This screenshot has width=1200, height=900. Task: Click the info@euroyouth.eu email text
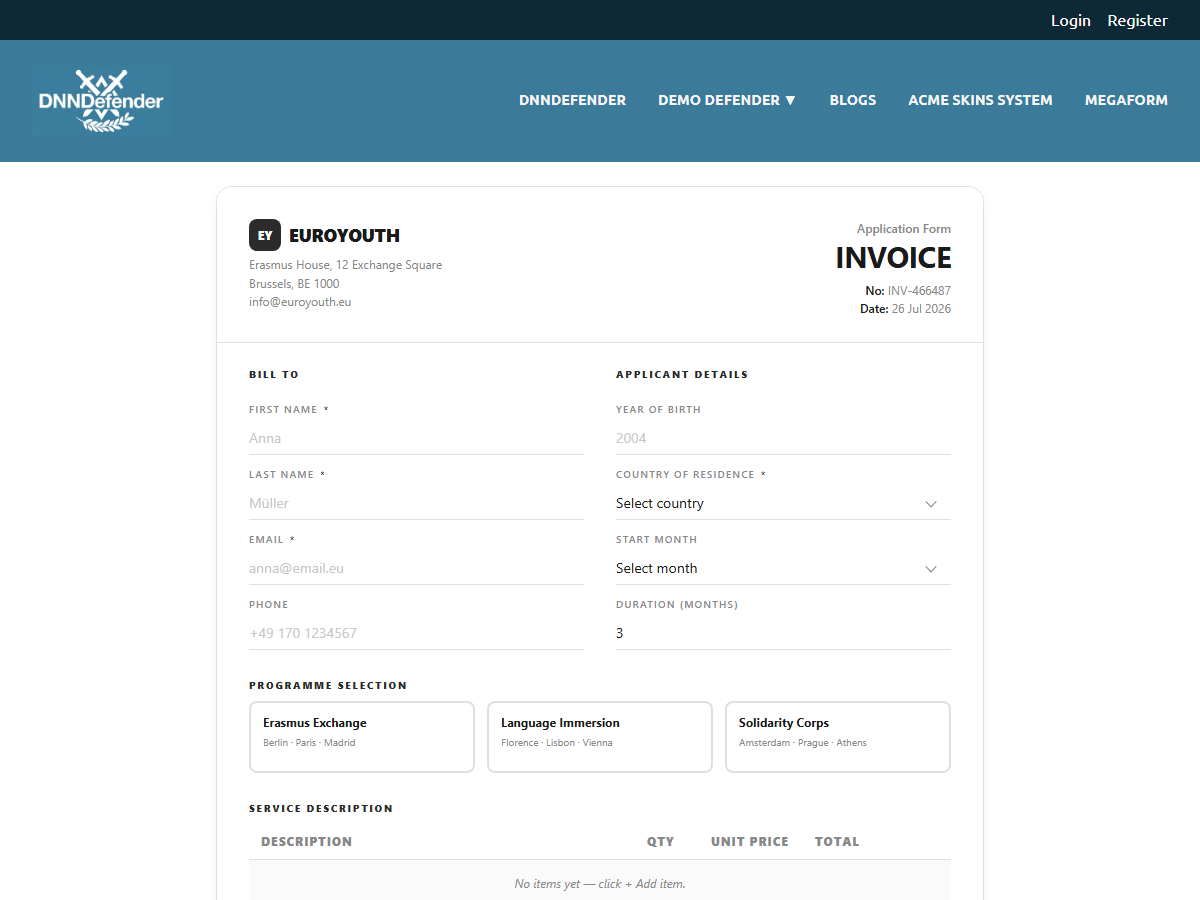(x=300, y=302)
